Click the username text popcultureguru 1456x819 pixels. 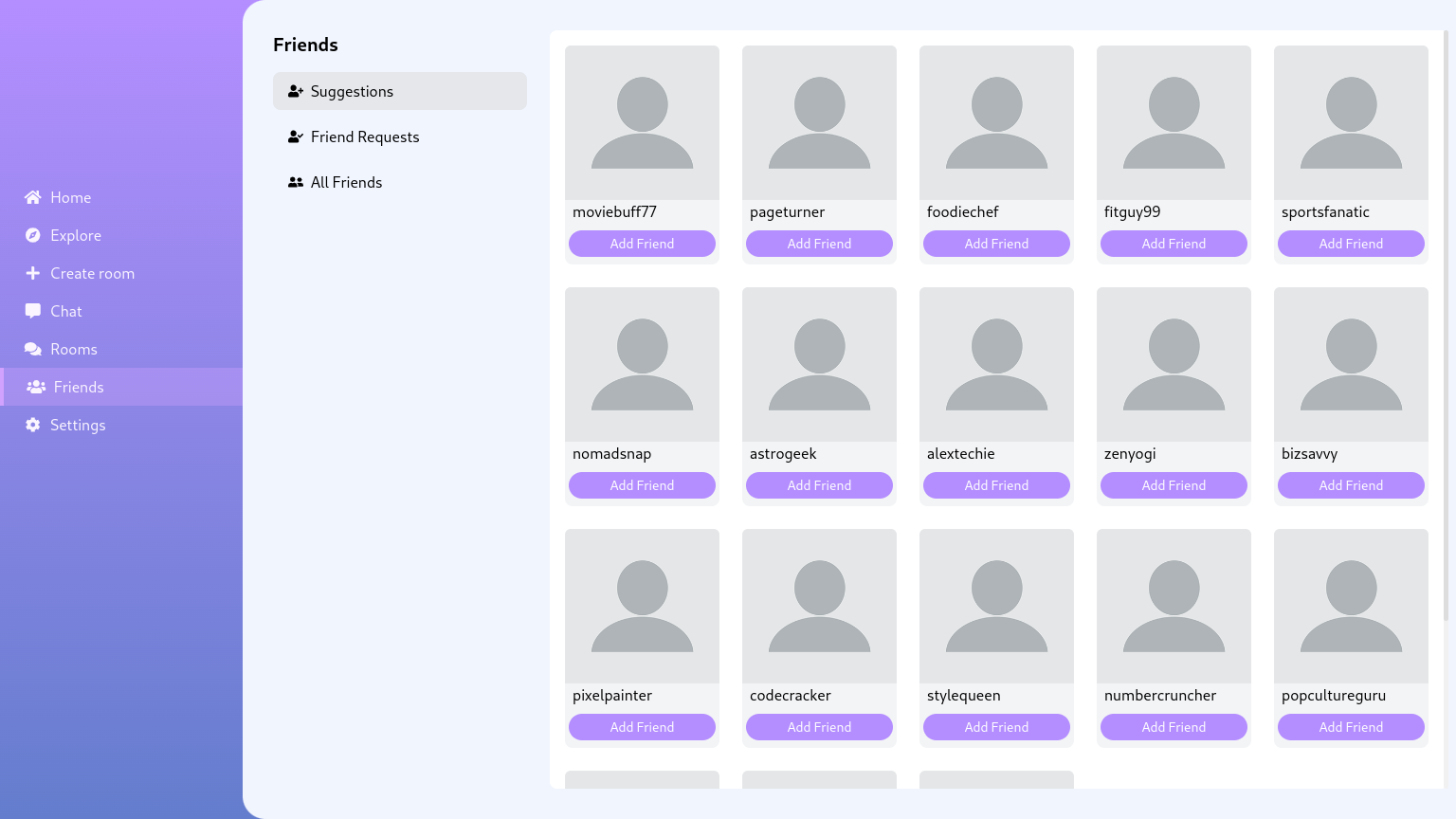(x=1334, y=696)
